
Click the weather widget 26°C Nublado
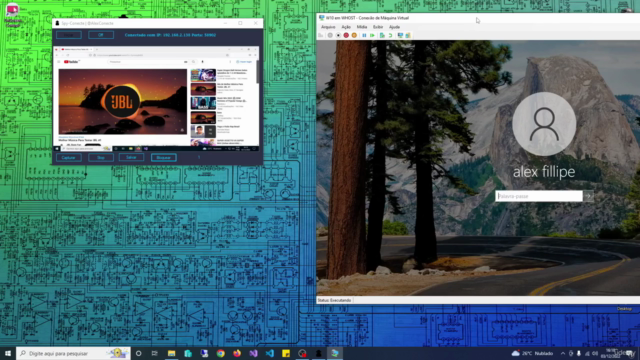click(533, 353)
